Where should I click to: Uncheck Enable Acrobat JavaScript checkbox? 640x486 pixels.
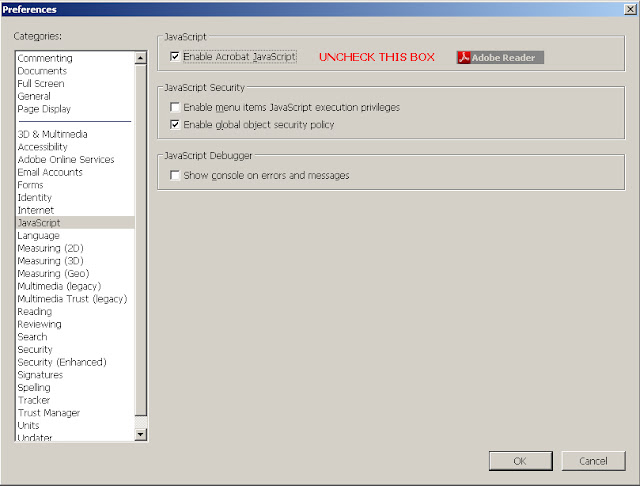coord(175,56)
